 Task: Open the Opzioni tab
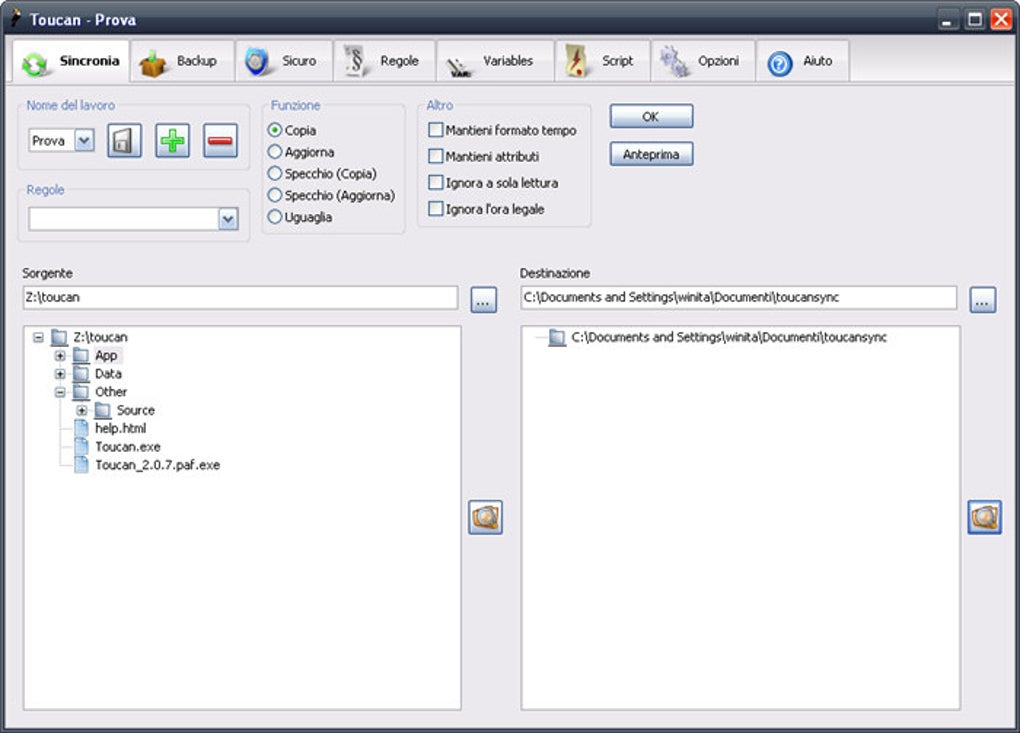[x=703, y=61]
